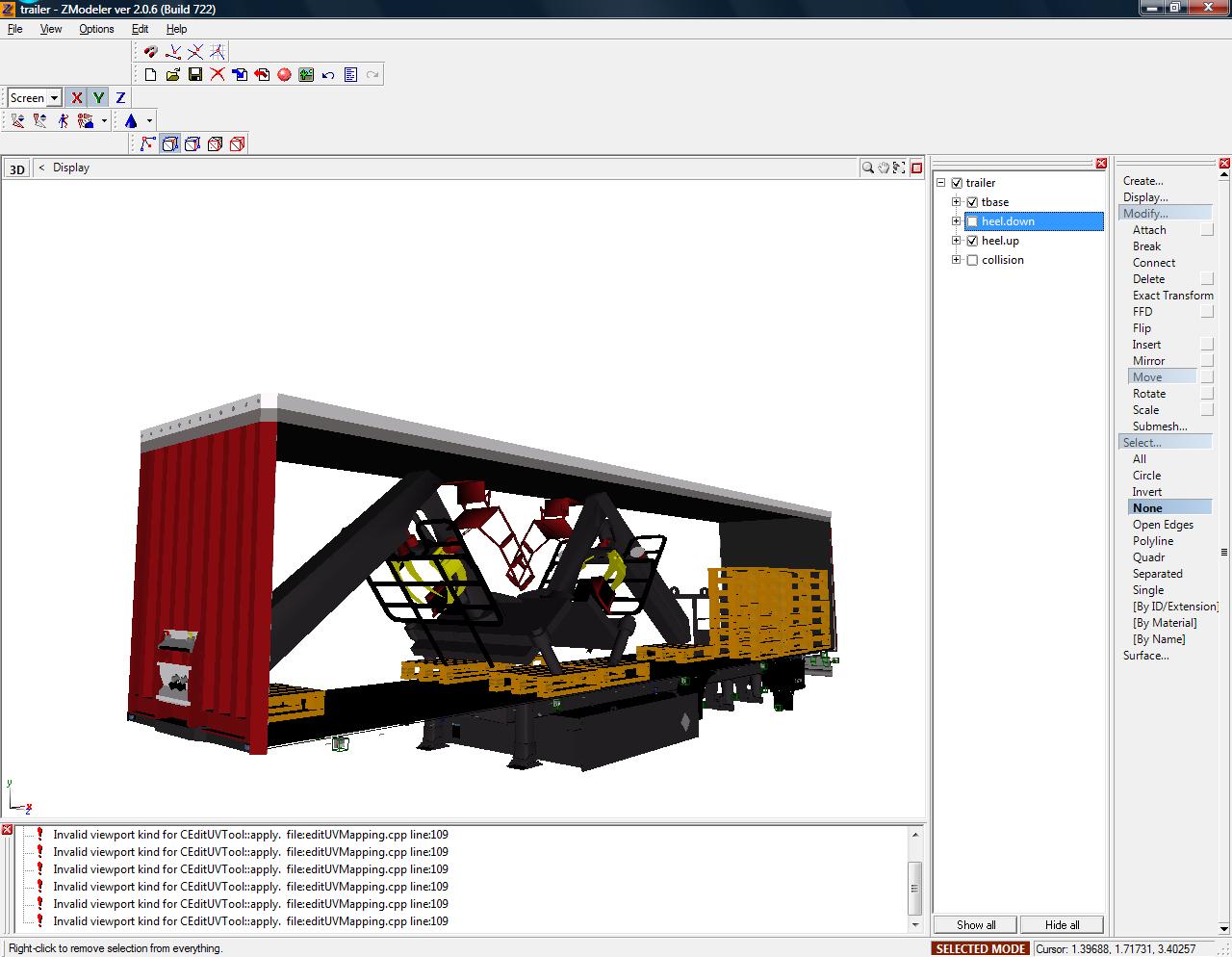Click the Undo arrow icon
This screenshot has width=1232, height=957.
[328, 75]
